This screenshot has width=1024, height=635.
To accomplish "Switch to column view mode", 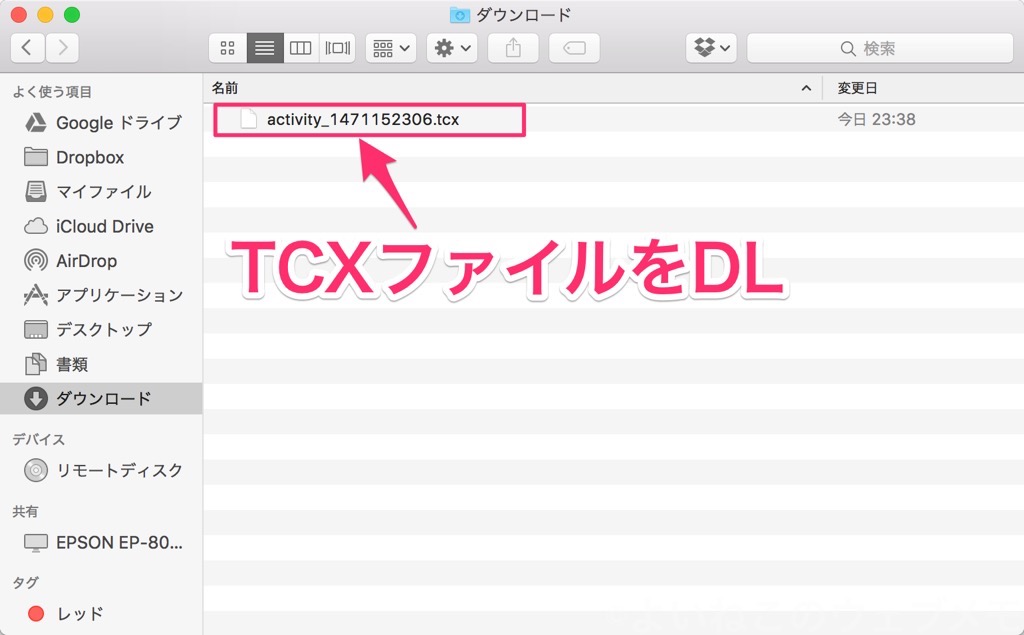I will tap(300, 48).
